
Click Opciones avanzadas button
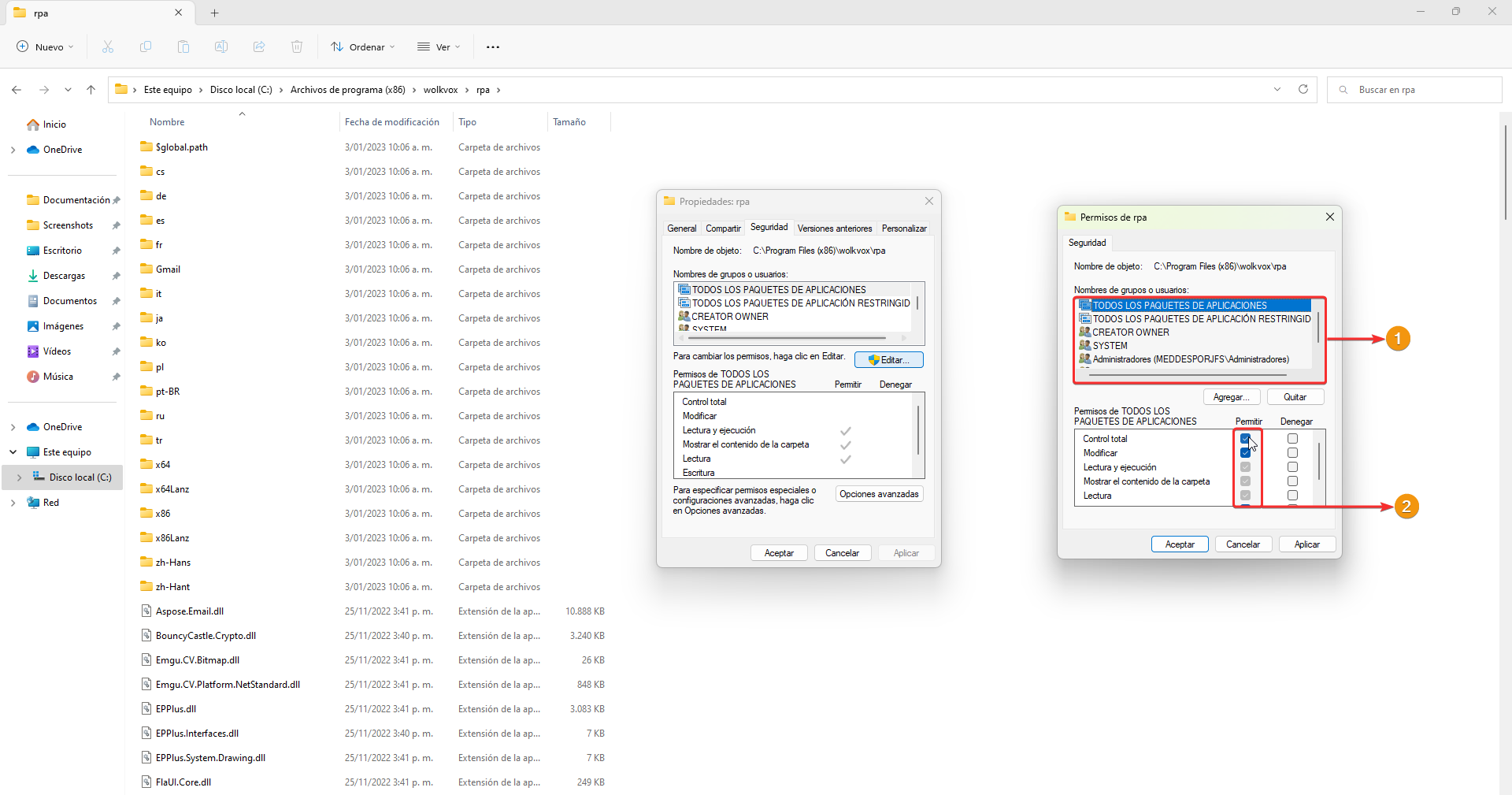879,494
